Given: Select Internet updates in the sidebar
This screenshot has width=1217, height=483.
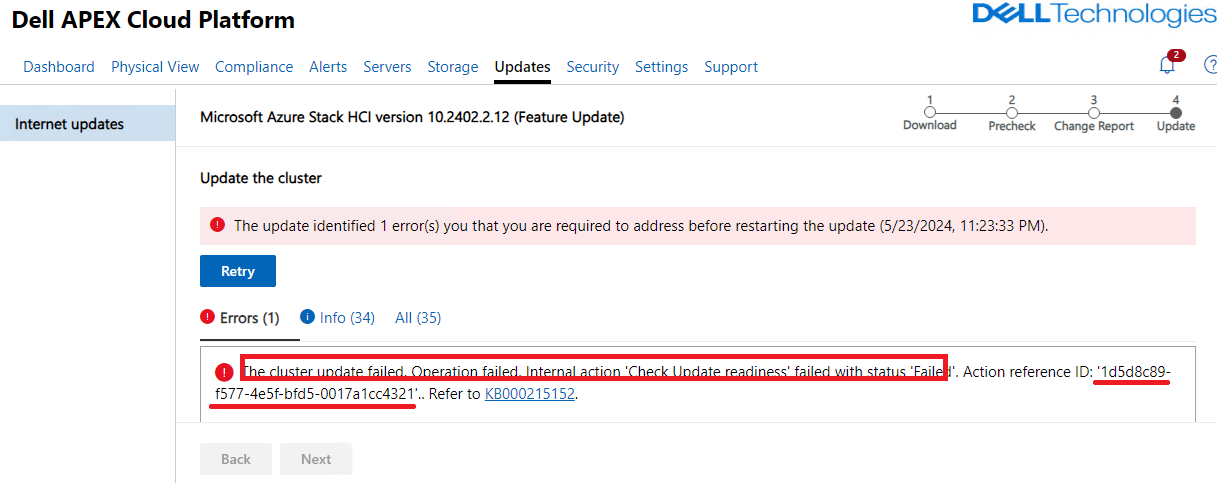Looking at the screenshot, I should tap(70, 124).
